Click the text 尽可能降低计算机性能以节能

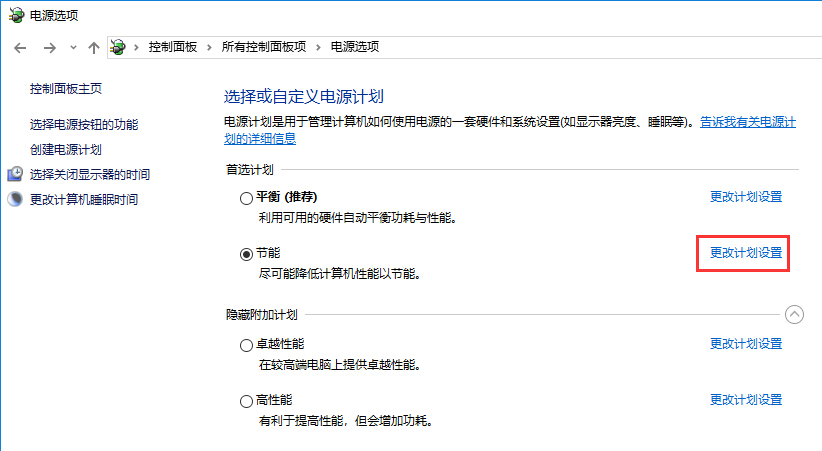pos(340,274)
